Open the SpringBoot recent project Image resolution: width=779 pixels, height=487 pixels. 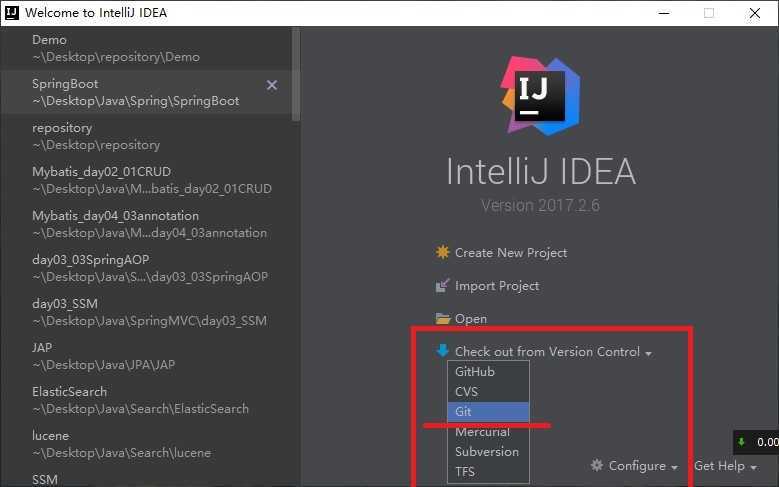(147, 92)
